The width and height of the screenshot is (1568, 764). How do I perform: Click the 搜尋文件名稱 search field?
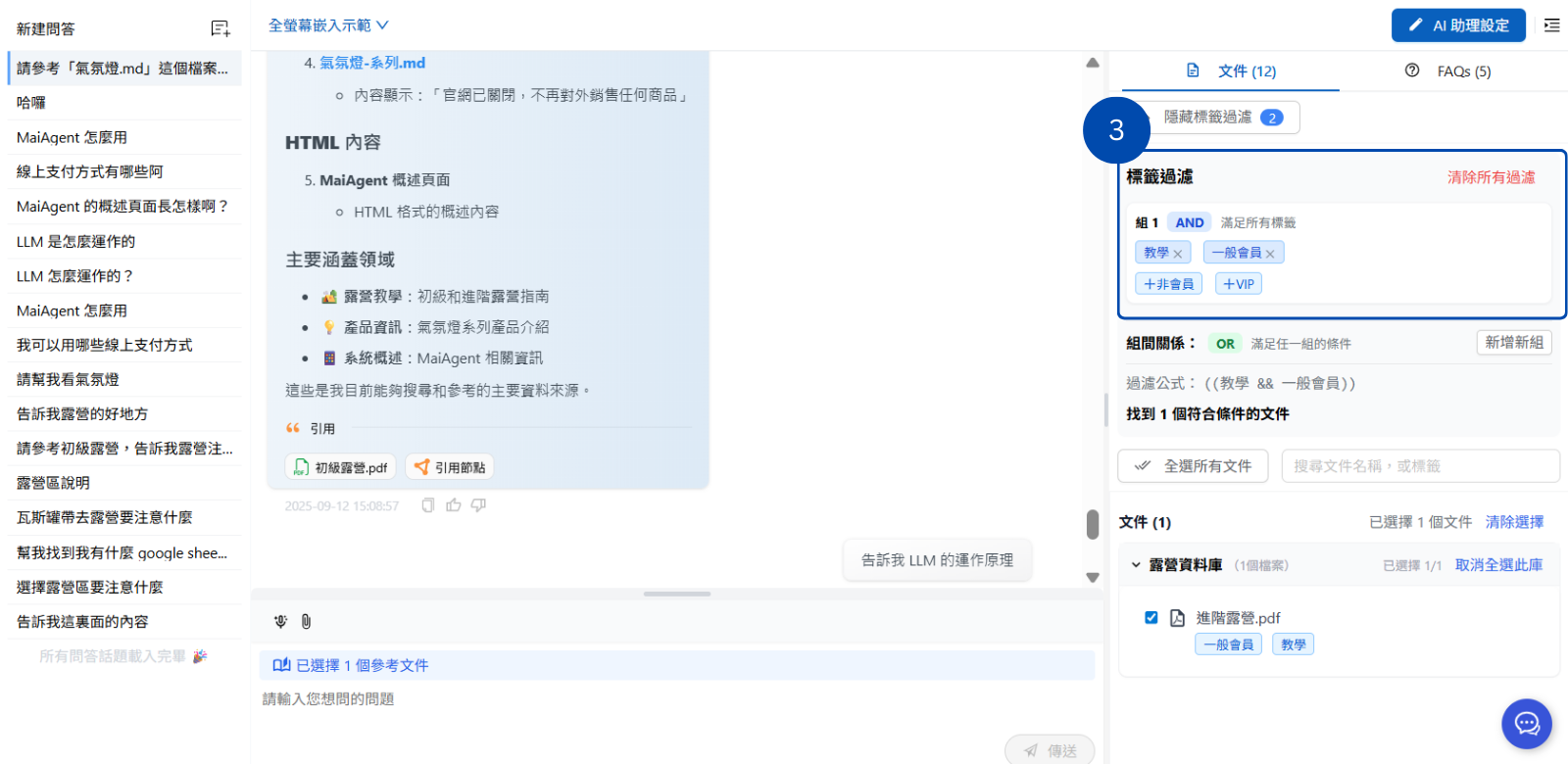(x=1419, y=466)
